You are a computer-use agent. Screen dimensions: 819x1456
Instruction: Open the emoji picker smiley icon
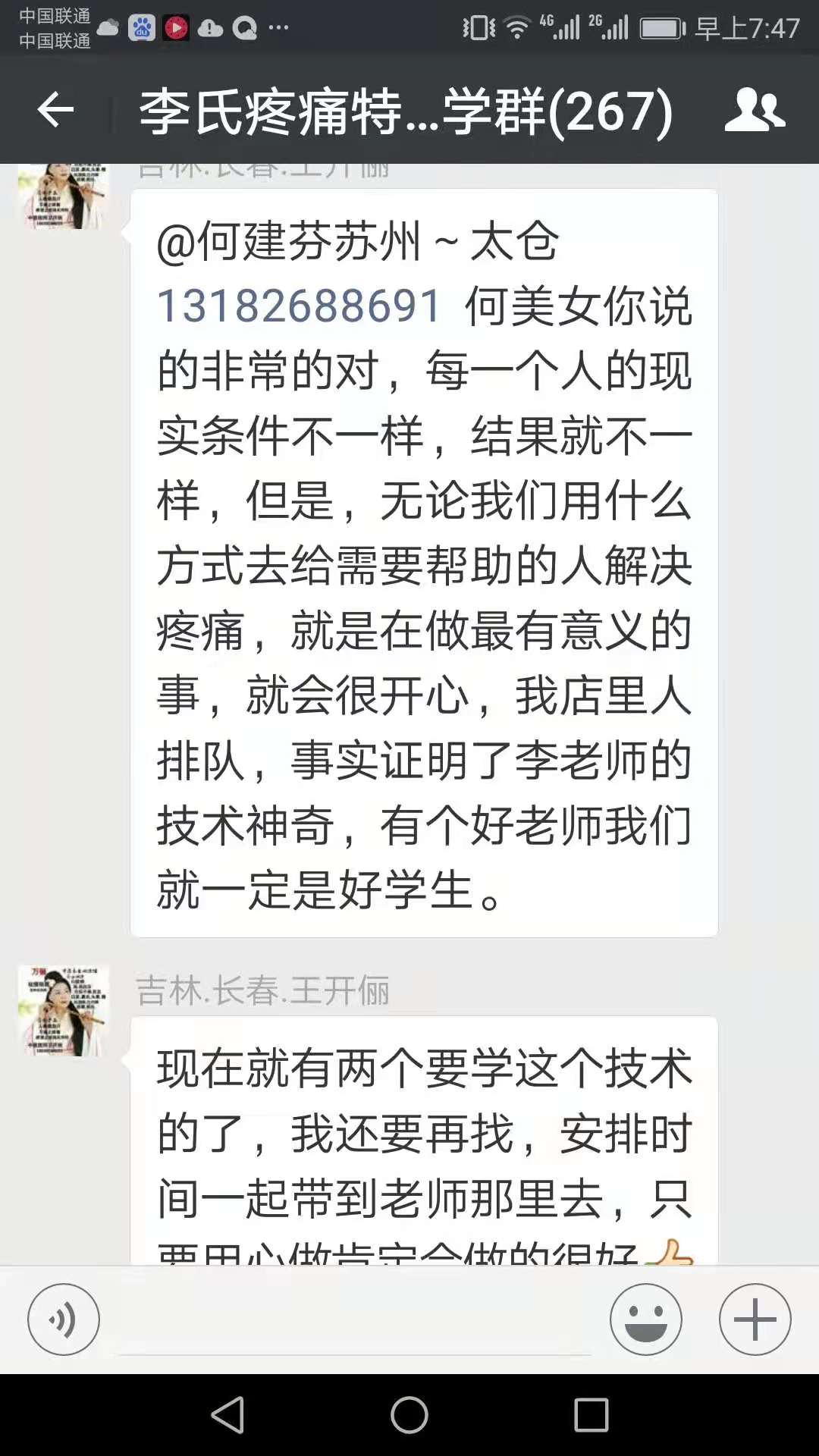coord(646,1319)
